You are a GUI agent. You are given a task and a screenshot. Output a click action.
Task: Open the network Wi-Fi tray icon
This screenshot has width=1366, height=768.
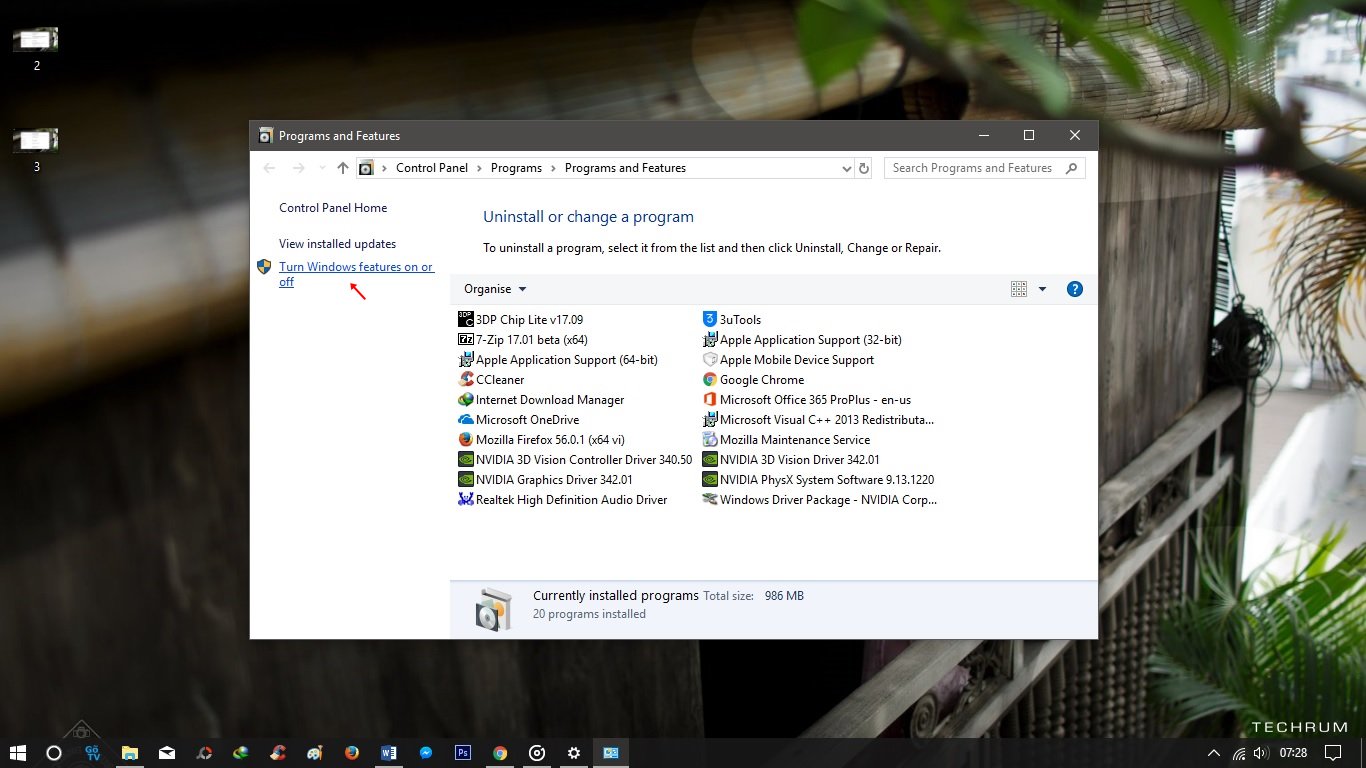point(1239,753)
